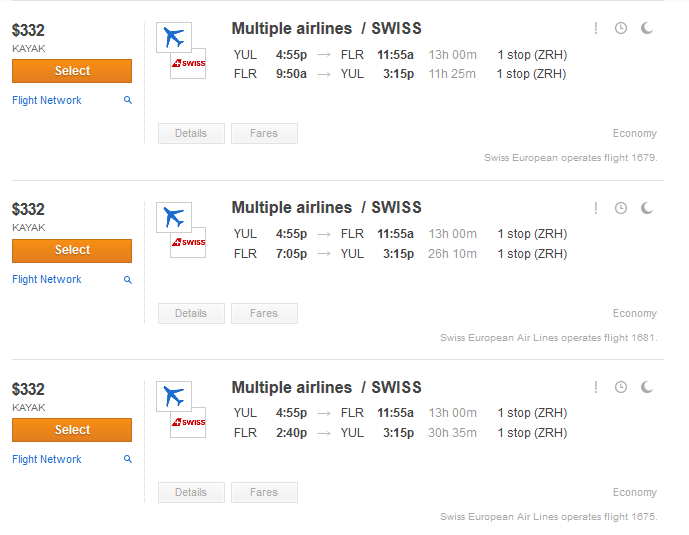The height and width of the screenshot is (535, 689).
Task: Select the flight returning at 9:50a
Action: tap(72, 71)
